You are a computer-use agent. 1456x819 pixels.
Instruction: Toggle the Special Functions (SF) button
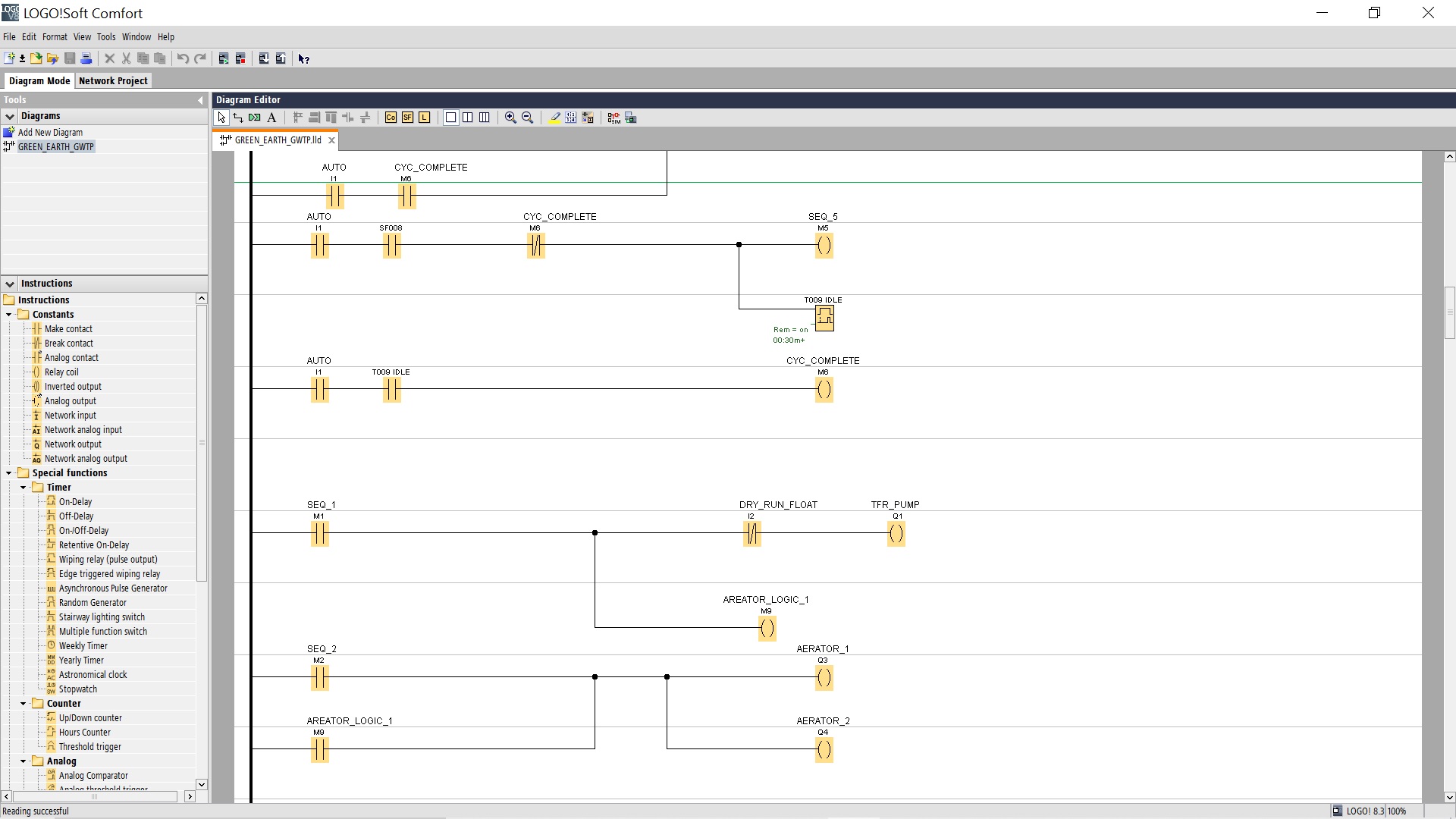click(407, 118)
